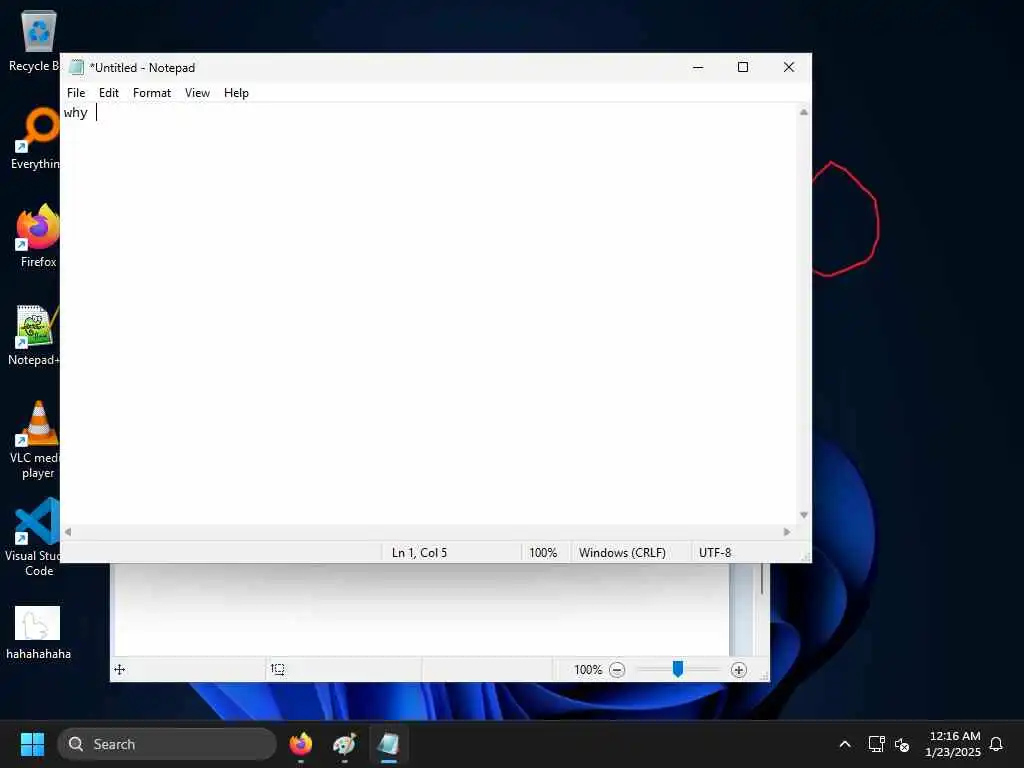Open the network status tray icon
1024x768 pixels.
tap(876, 744)
